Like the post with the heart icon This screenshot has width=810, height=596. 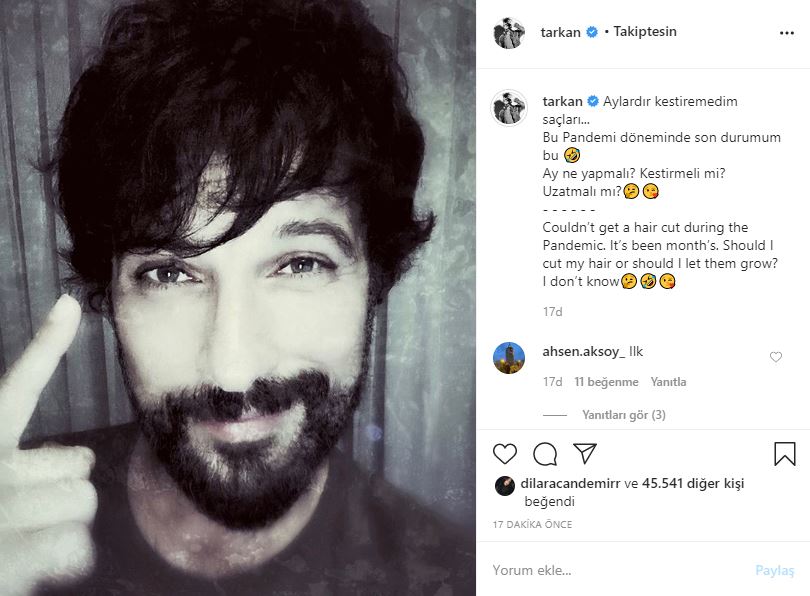505,454
